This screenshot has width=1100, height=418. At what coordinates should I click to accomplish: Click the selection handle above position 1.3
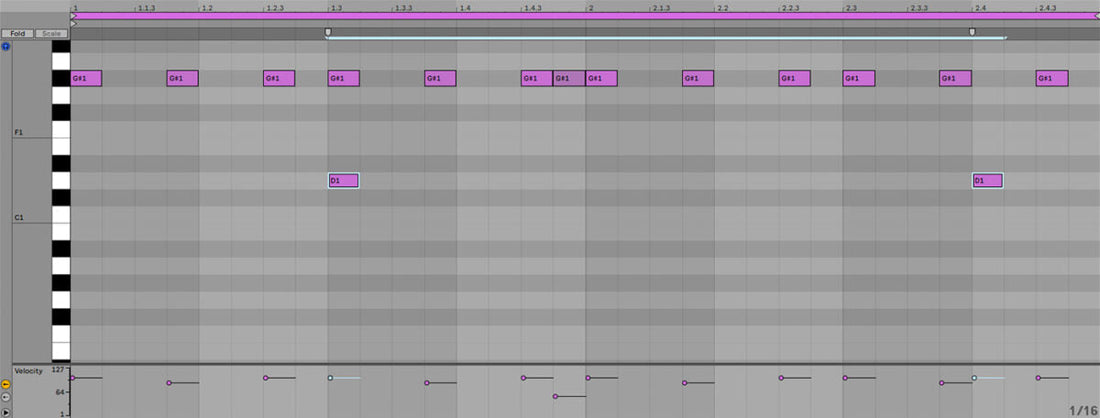coord(328,32)
